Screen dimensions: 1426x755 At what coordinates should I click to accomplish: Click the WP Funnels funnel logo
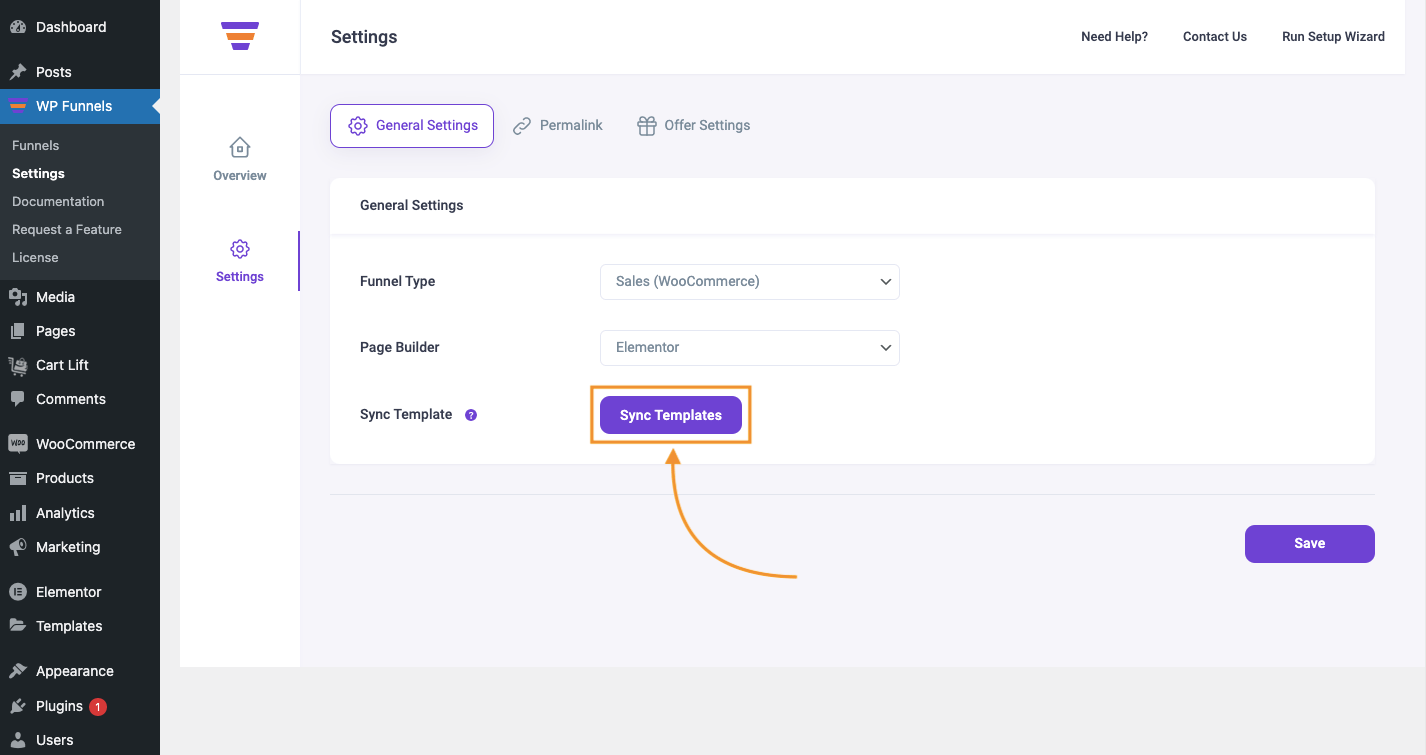pos(240,36)
